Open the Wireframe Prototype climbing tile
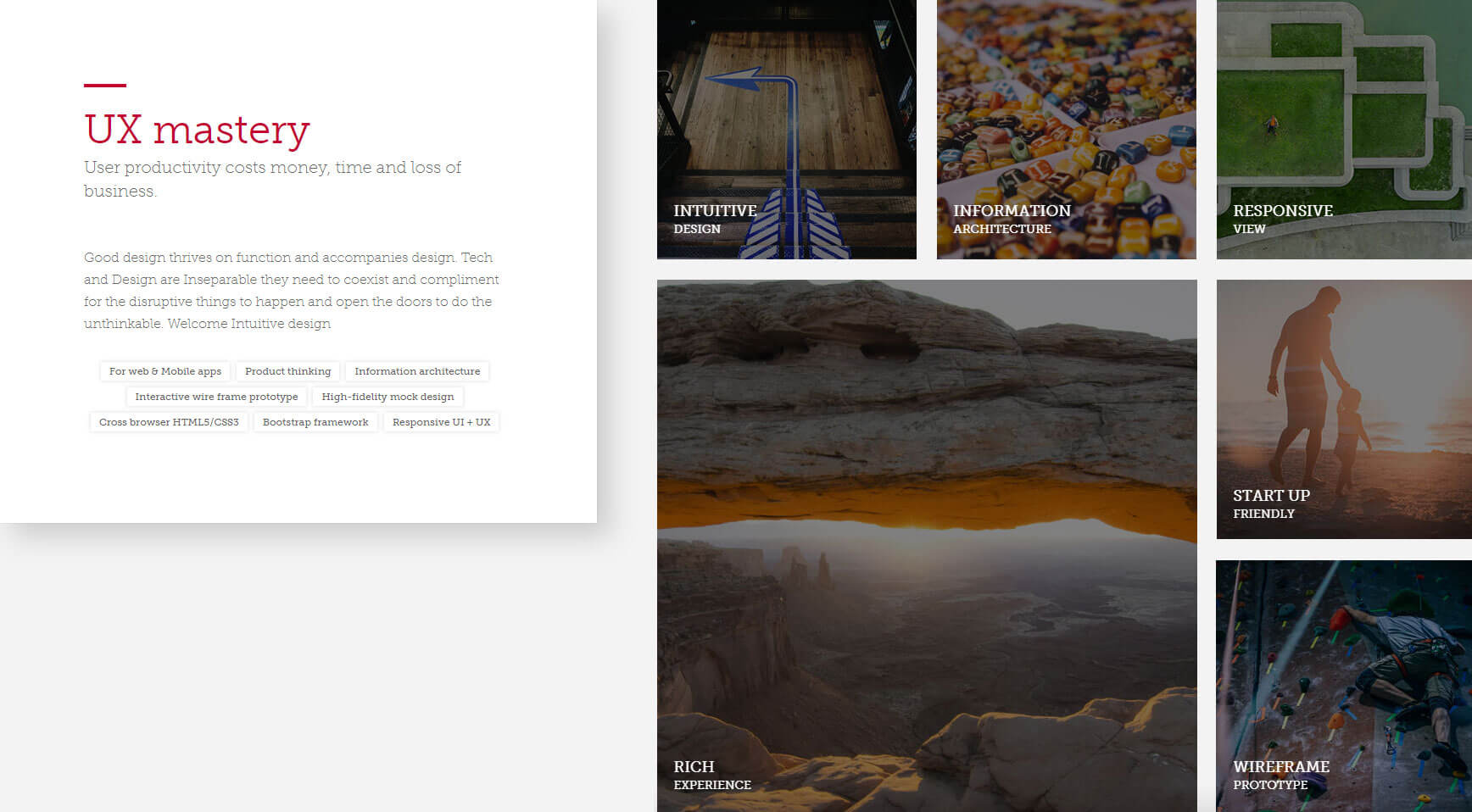1472x812 pixels. (x=1344, y=686)
